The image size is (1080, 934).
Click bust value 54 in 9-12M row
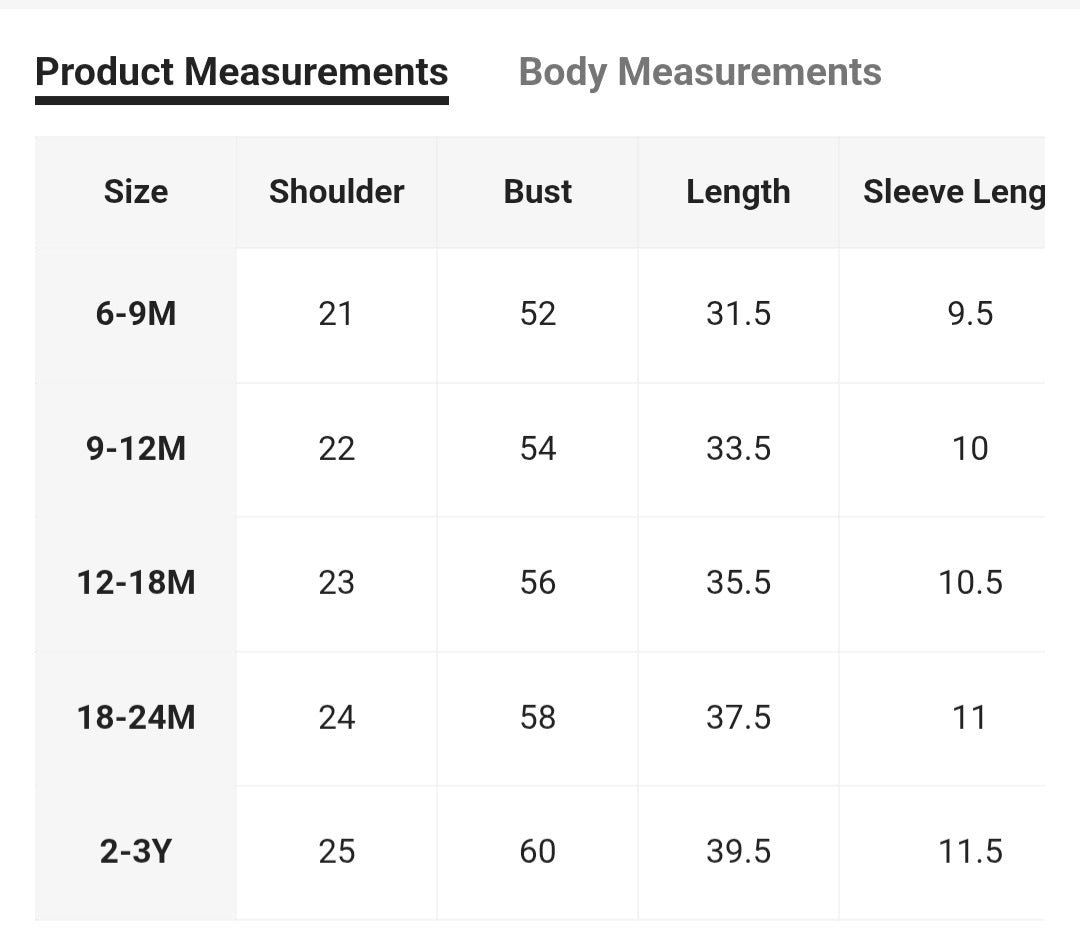(x=538, y=448)
